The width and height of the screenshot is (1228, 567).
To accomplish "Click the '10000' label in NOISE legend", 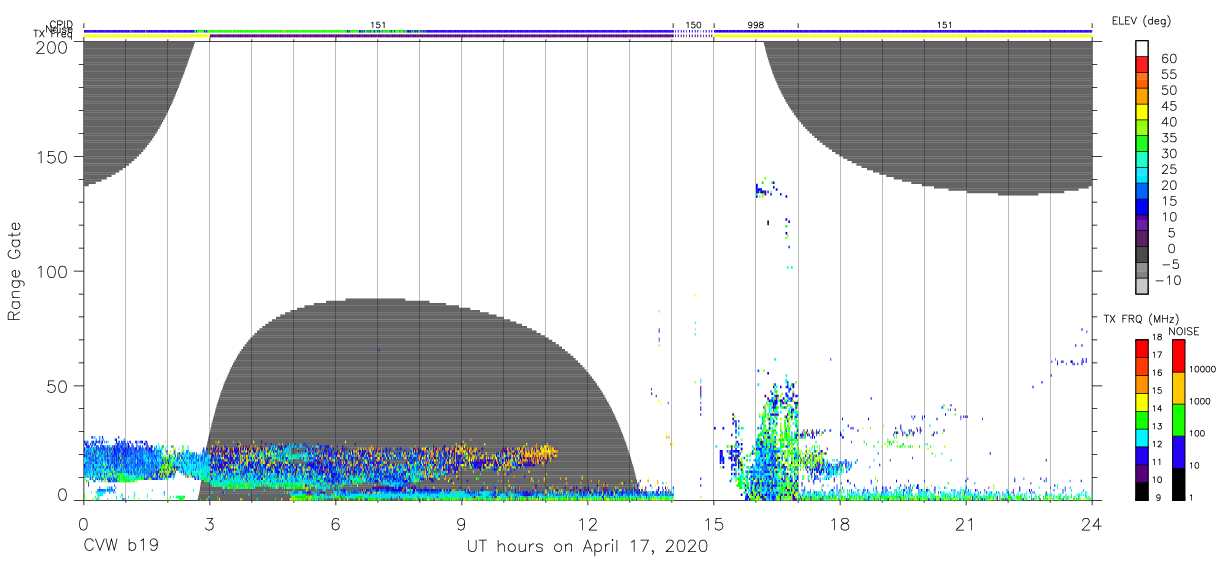I will 1202,370.
